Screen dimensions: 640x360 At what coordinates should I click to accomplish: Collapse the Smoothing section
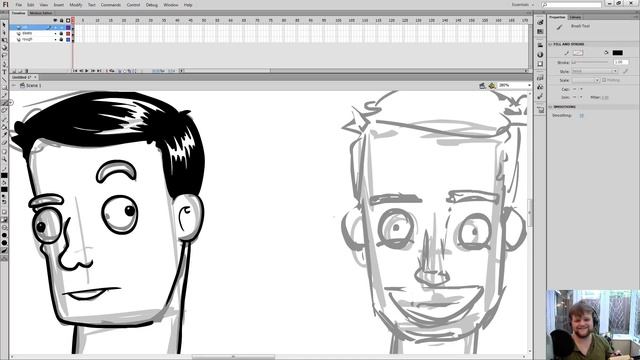550,107
